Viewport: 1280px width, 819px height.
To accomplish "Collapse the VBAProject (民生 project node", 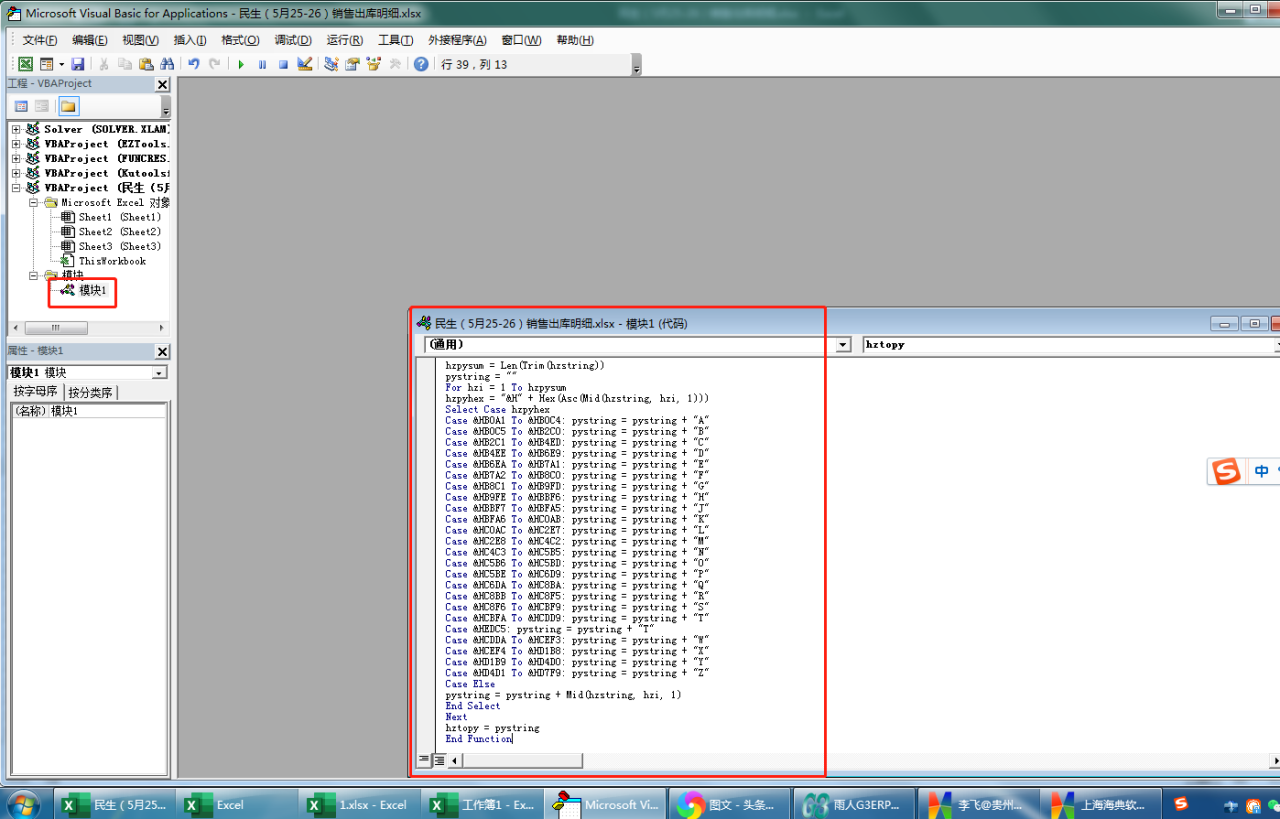I will tap(16, 188).
